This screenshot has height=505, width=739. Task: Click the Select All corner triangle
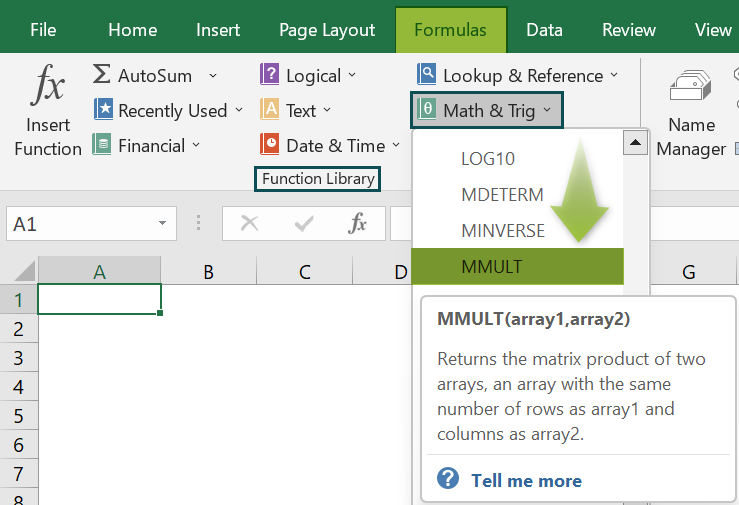[x=25, y=271]
